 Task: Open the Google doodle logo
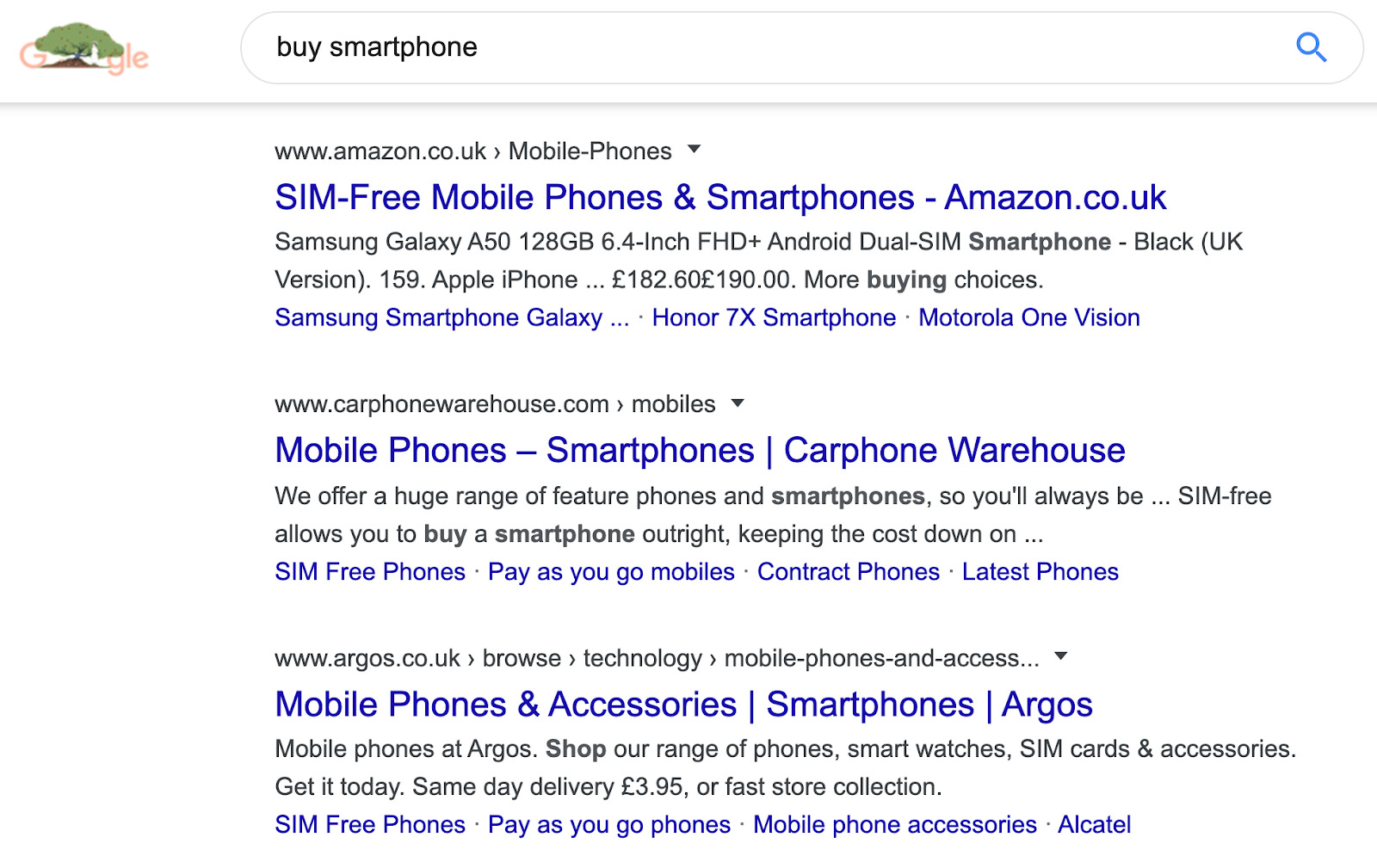(x=84, y=50)
